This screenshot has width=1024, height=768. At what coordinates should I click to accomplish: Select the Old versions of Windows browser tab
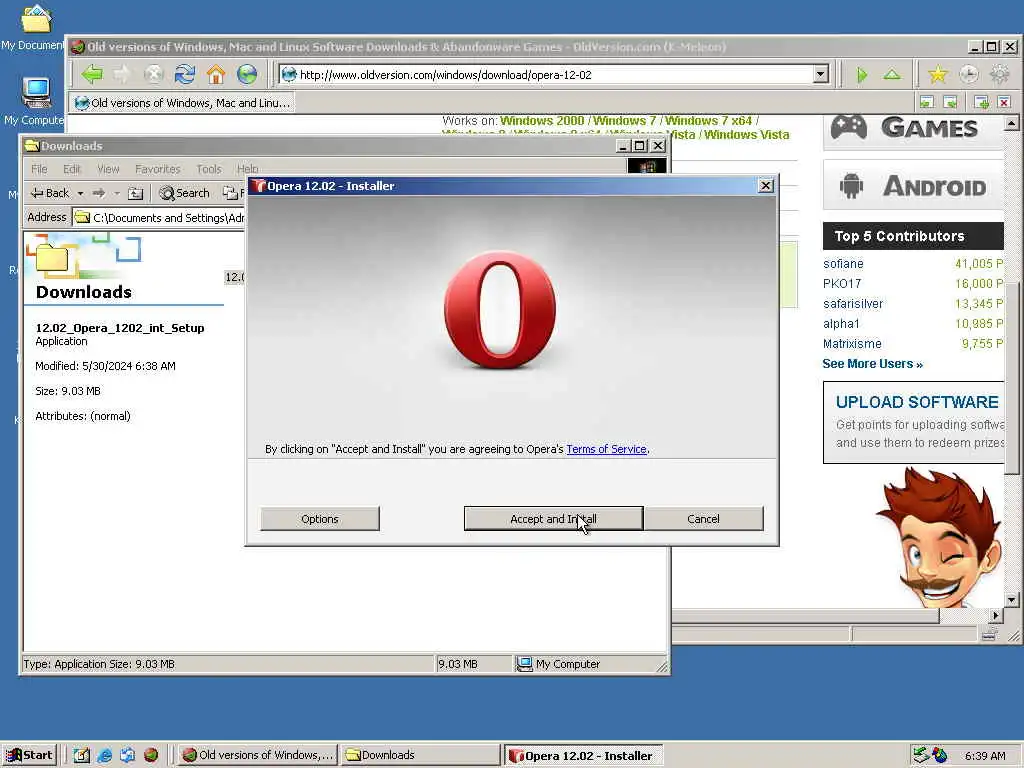[x=182, y=103]
